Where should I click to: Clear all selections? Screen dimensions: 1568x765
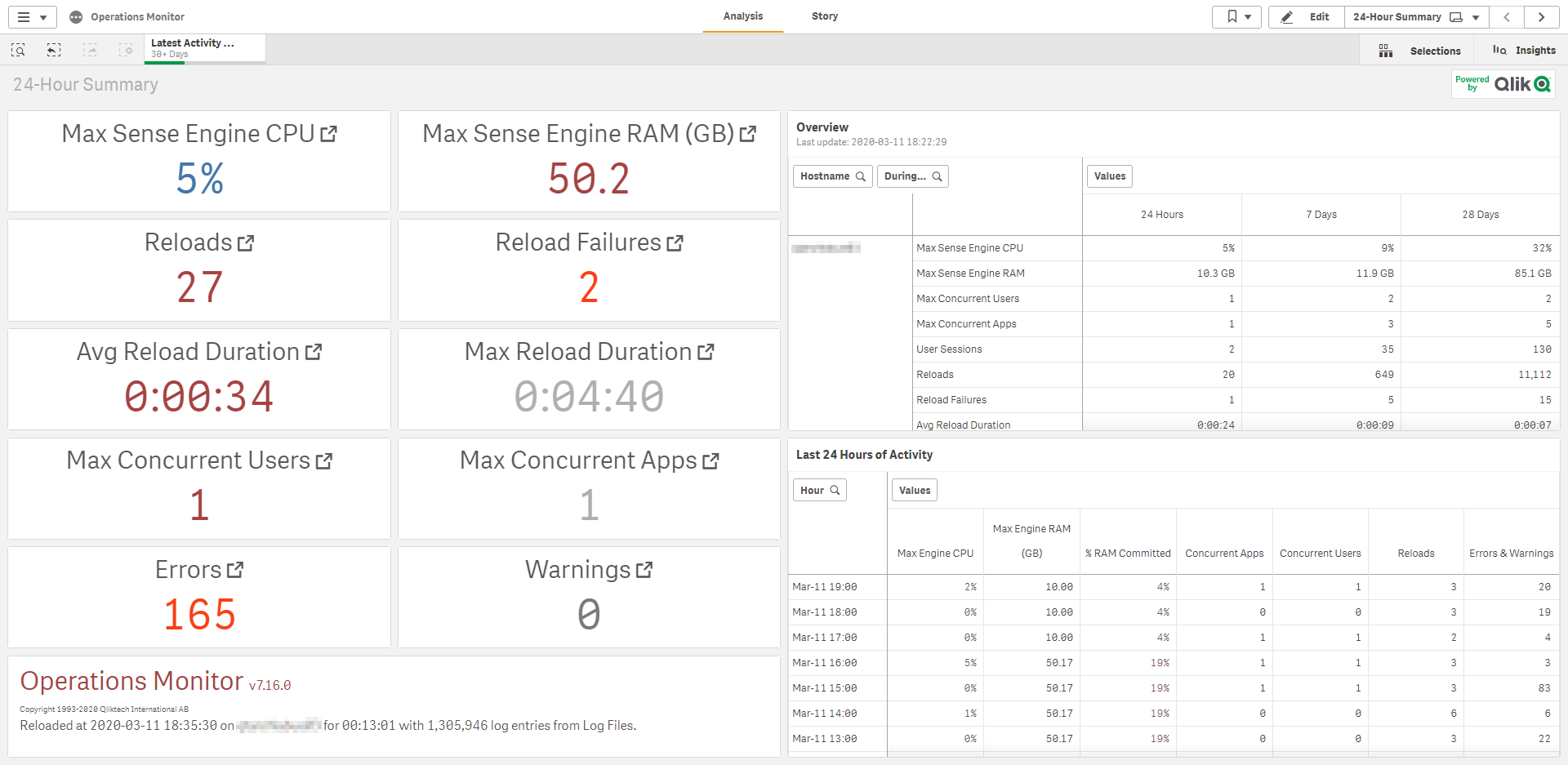coord(126,51)
